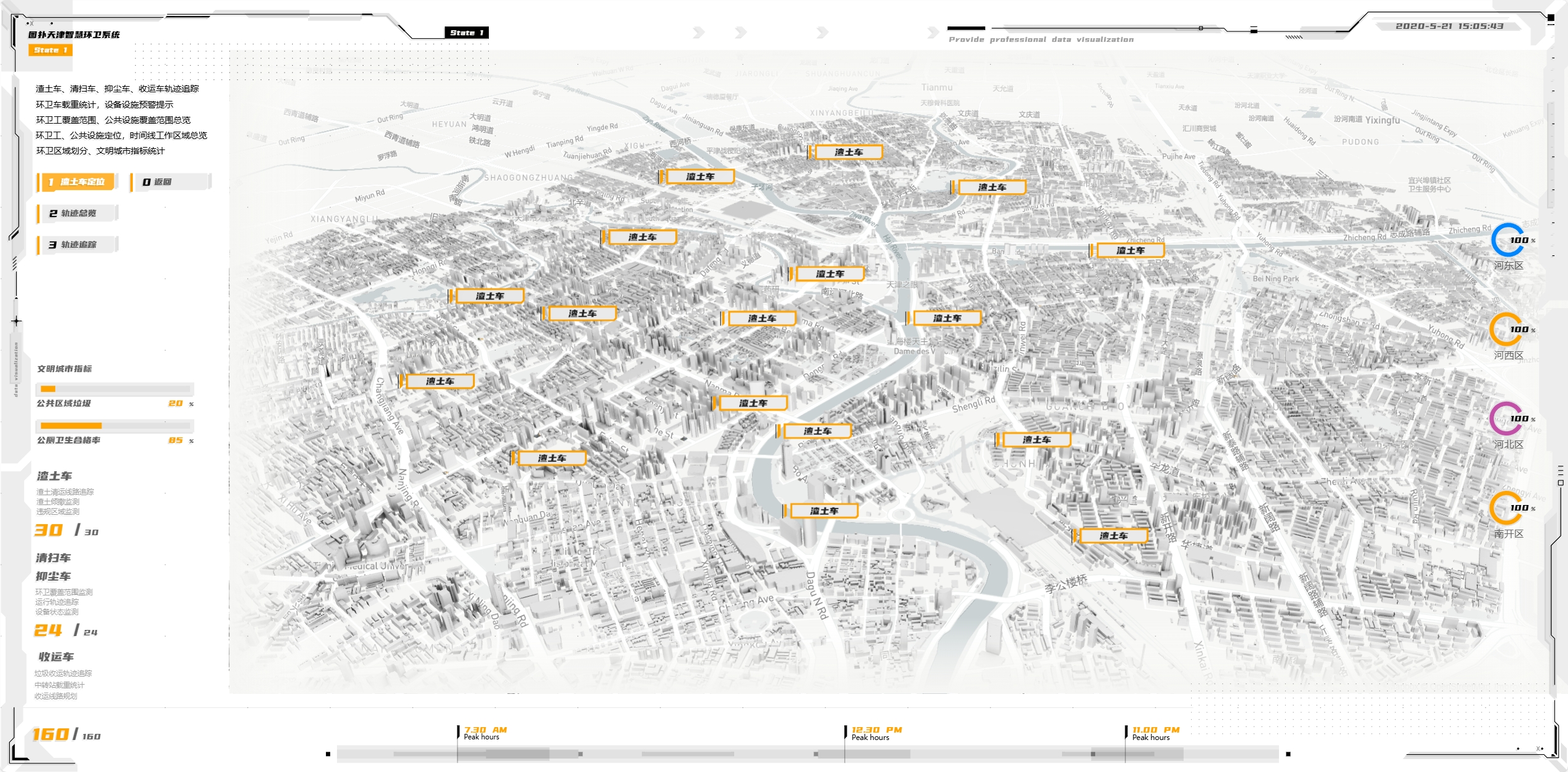Click the 渣土车 marker beside Zhicheng Rd
This screenshot has height=772, width=1568.
click(x=1130, y=250)
